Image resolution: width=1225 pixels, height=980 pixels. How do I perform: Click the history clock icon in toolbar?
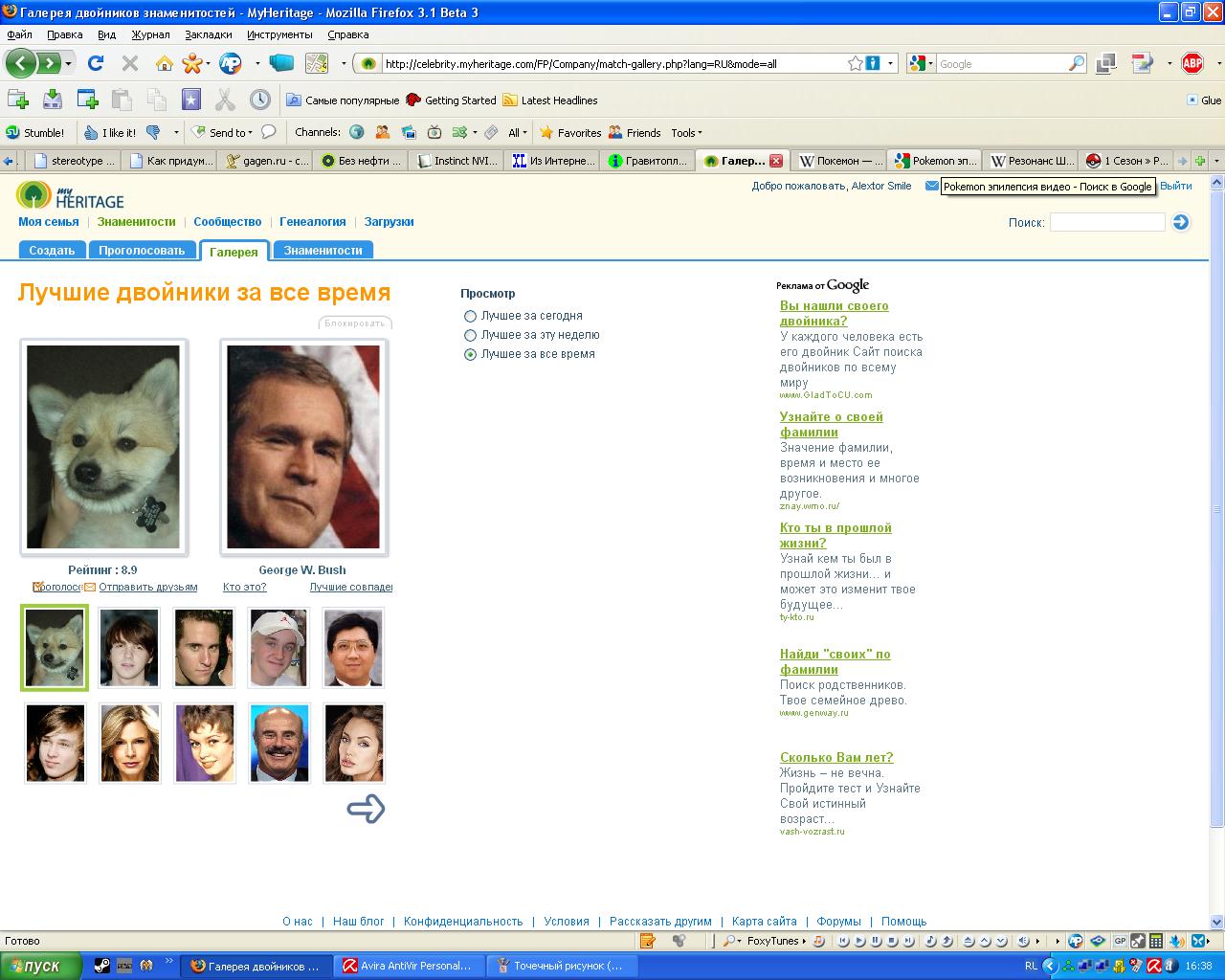[x=259, y=100]
